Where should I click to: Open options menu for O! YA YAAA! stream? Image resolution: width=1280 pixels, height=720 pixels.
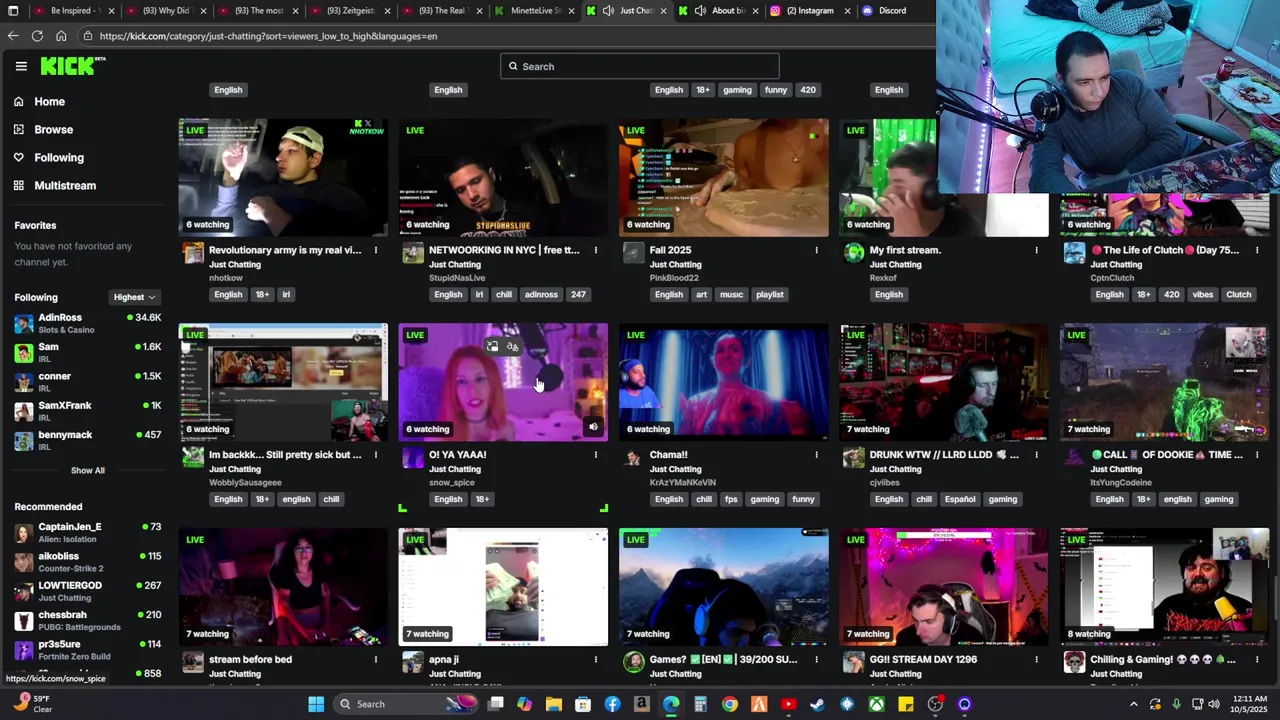tap(596, 455)
